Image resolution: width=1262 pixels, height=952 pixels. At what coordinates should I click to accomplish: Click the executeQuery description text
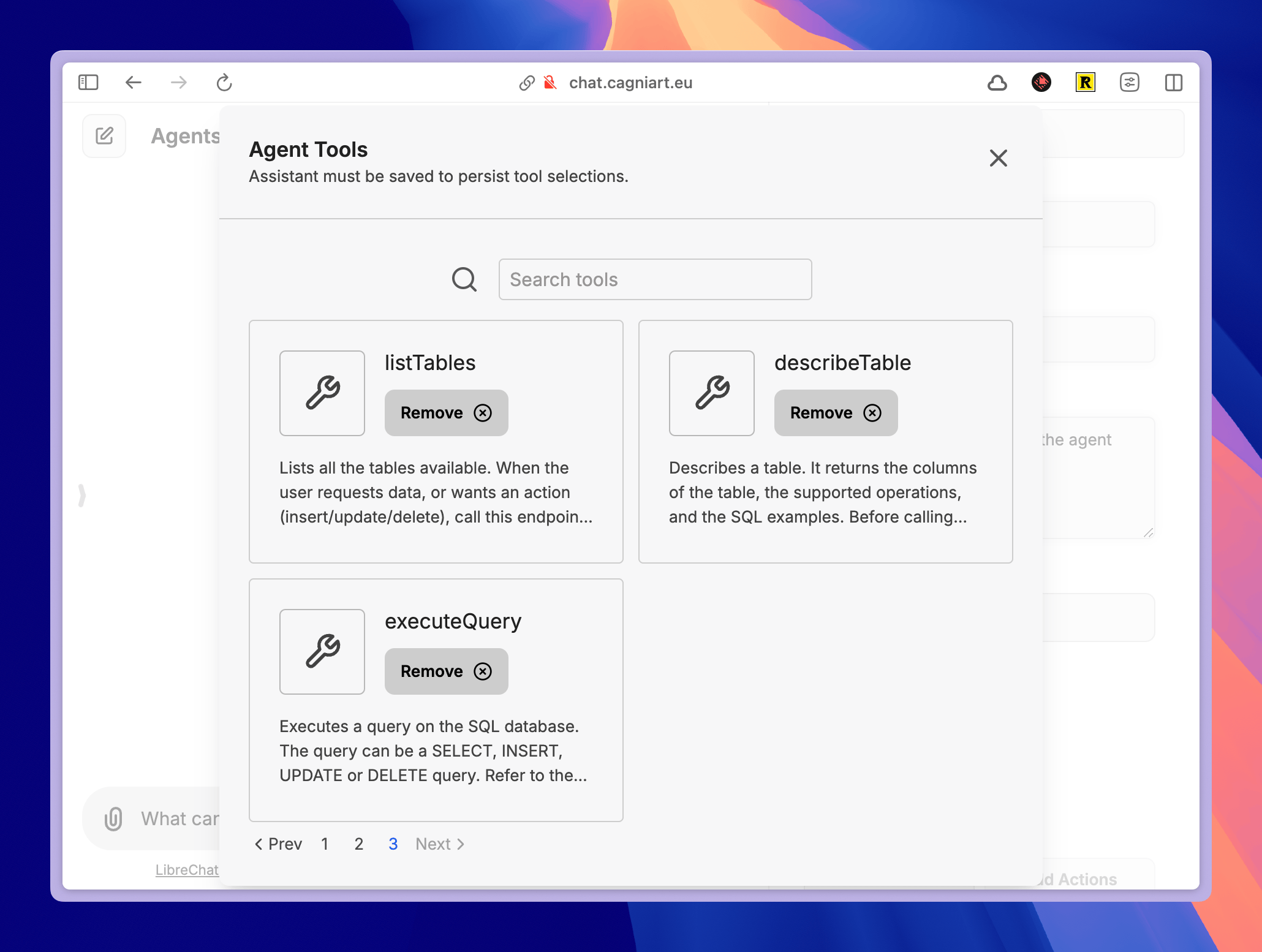[433, 751]
